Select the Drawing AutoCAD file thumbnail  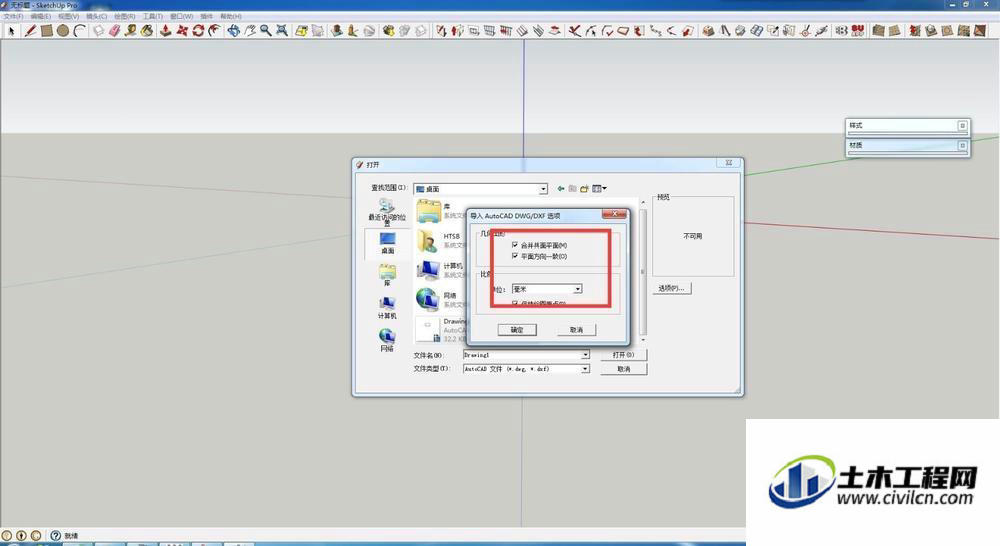pyautogui.click(x=427, y=329)
